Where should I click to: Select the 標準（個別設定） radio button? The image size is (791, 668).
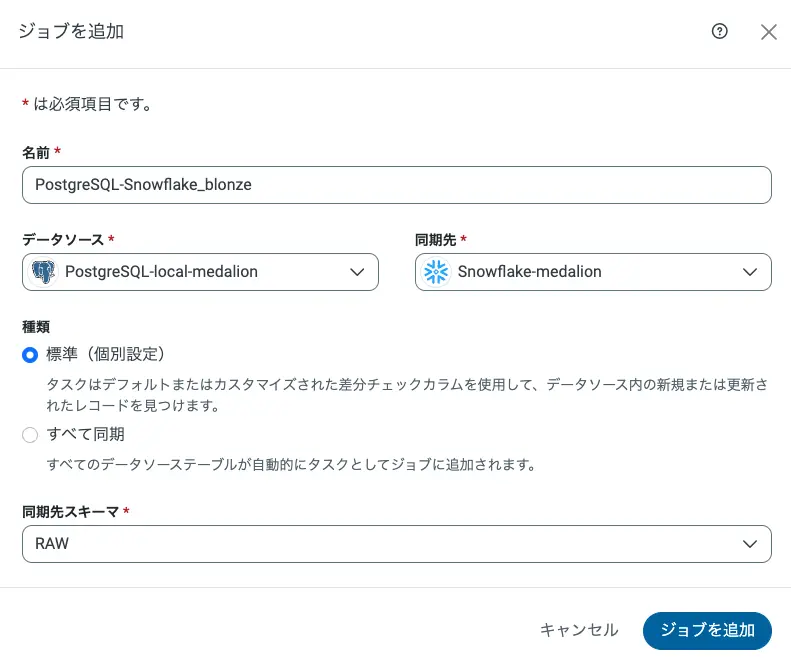[30, 354]
